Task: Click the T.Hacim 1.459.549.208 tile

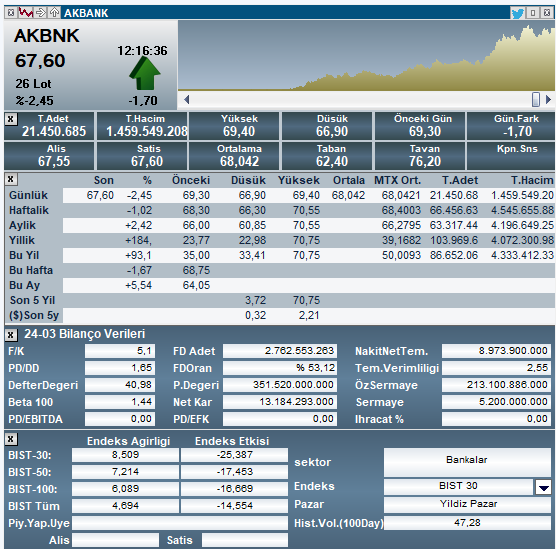Action: (x=142, y=126)
